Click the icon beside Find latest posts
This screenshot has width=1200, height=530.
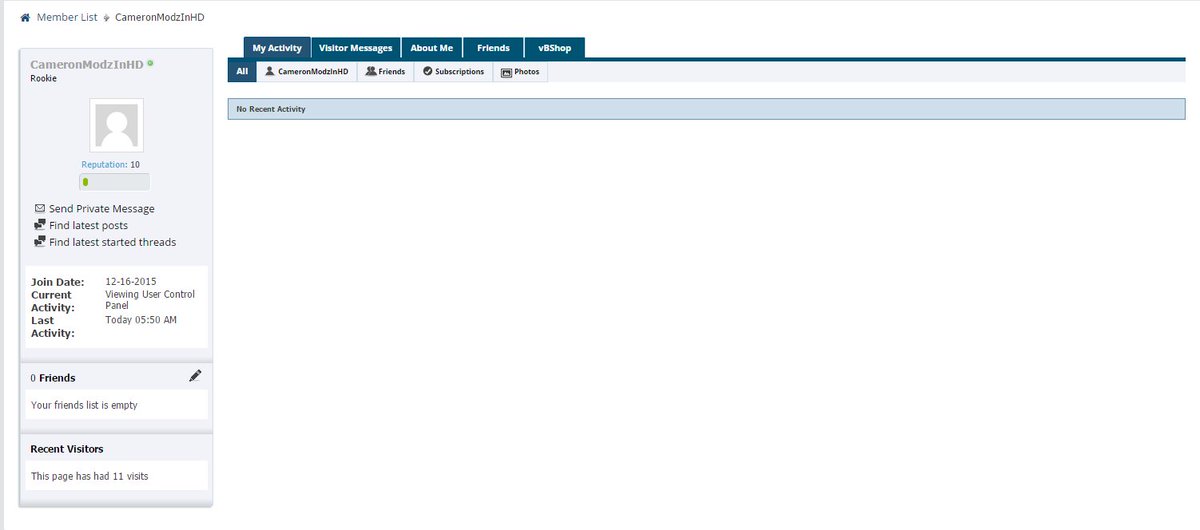pyautogui.click(x=40, y=225)
